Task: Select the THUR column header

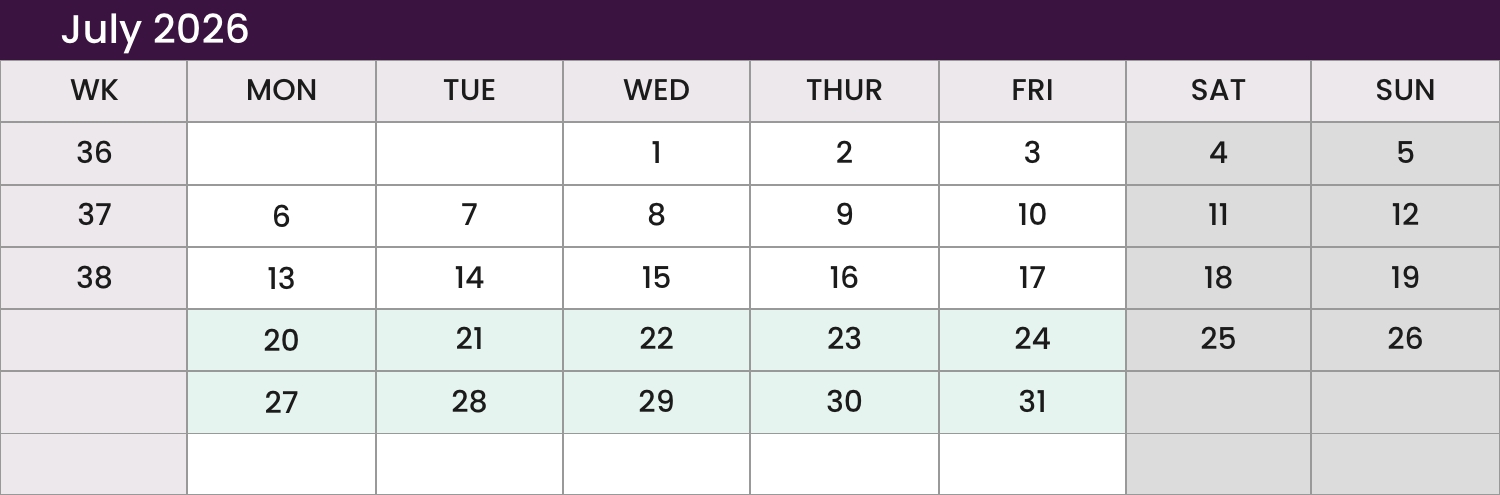Action: point(844,91)
